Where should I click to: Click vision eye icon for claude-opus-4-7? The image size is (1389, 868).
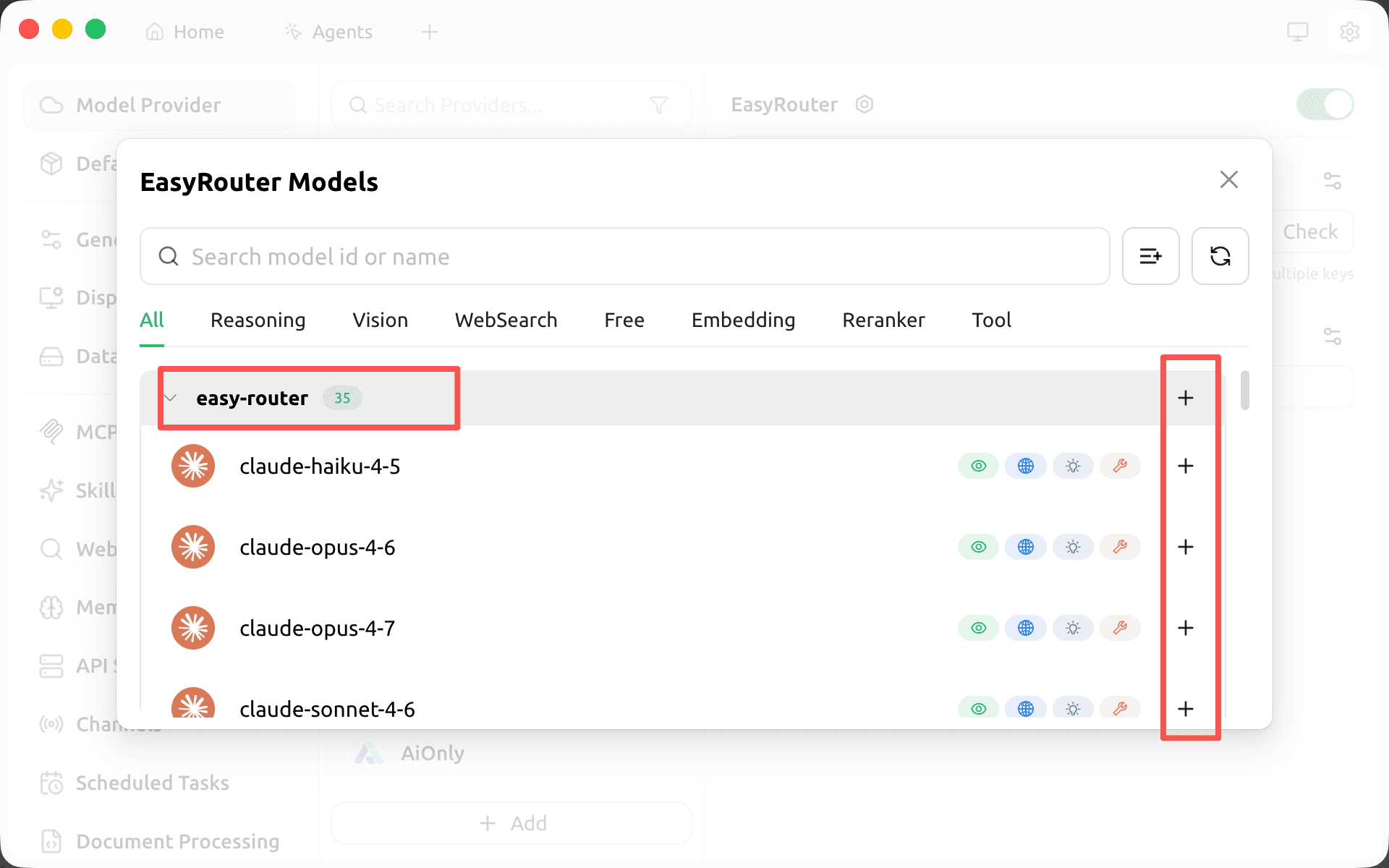978,628
